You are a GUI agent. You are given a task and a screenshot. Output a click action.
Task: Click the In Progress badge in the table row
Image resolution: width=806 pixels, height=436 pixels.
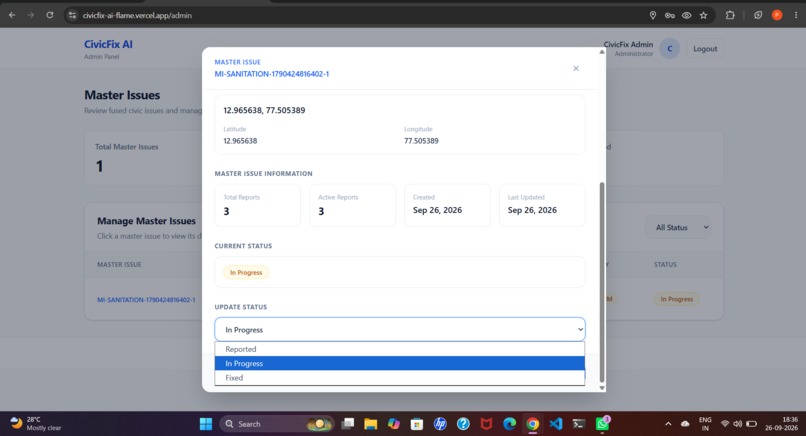pyautogui.click(x=676, y=299)
